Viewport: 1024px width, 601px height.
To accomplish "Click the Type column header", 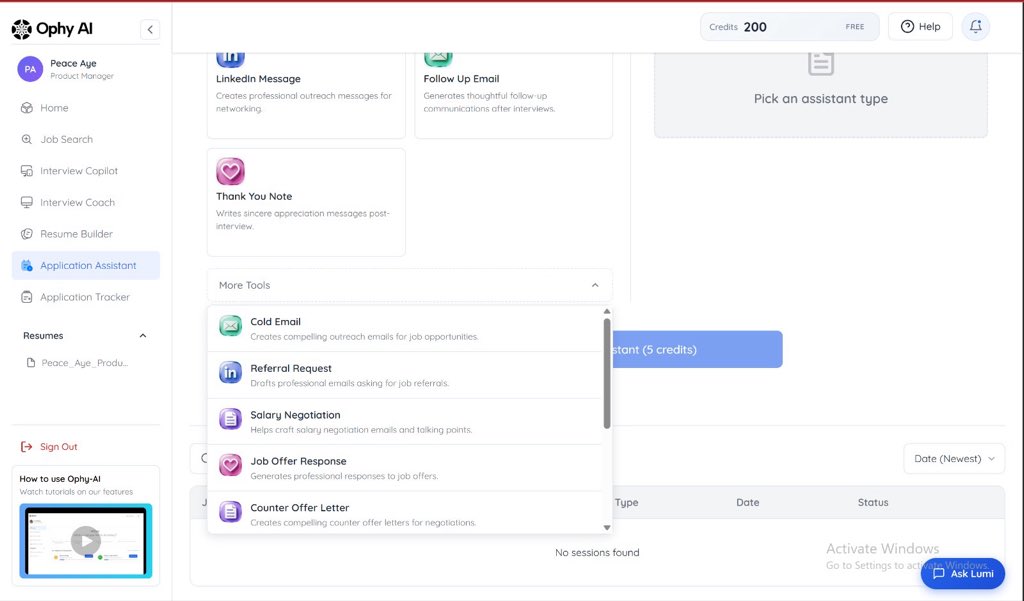I will point(626,502).
